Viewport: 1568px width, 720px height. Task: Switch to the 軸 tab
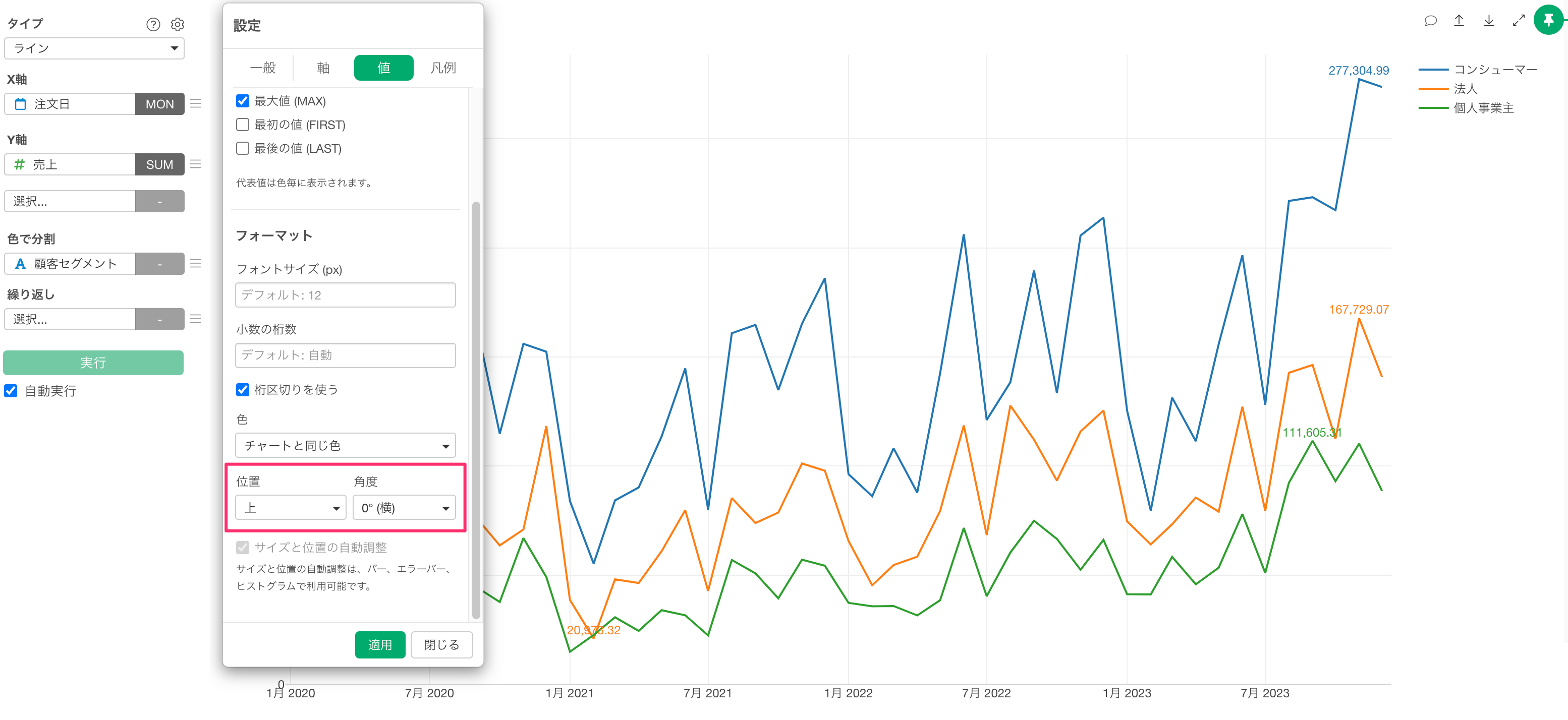point(323,68)
